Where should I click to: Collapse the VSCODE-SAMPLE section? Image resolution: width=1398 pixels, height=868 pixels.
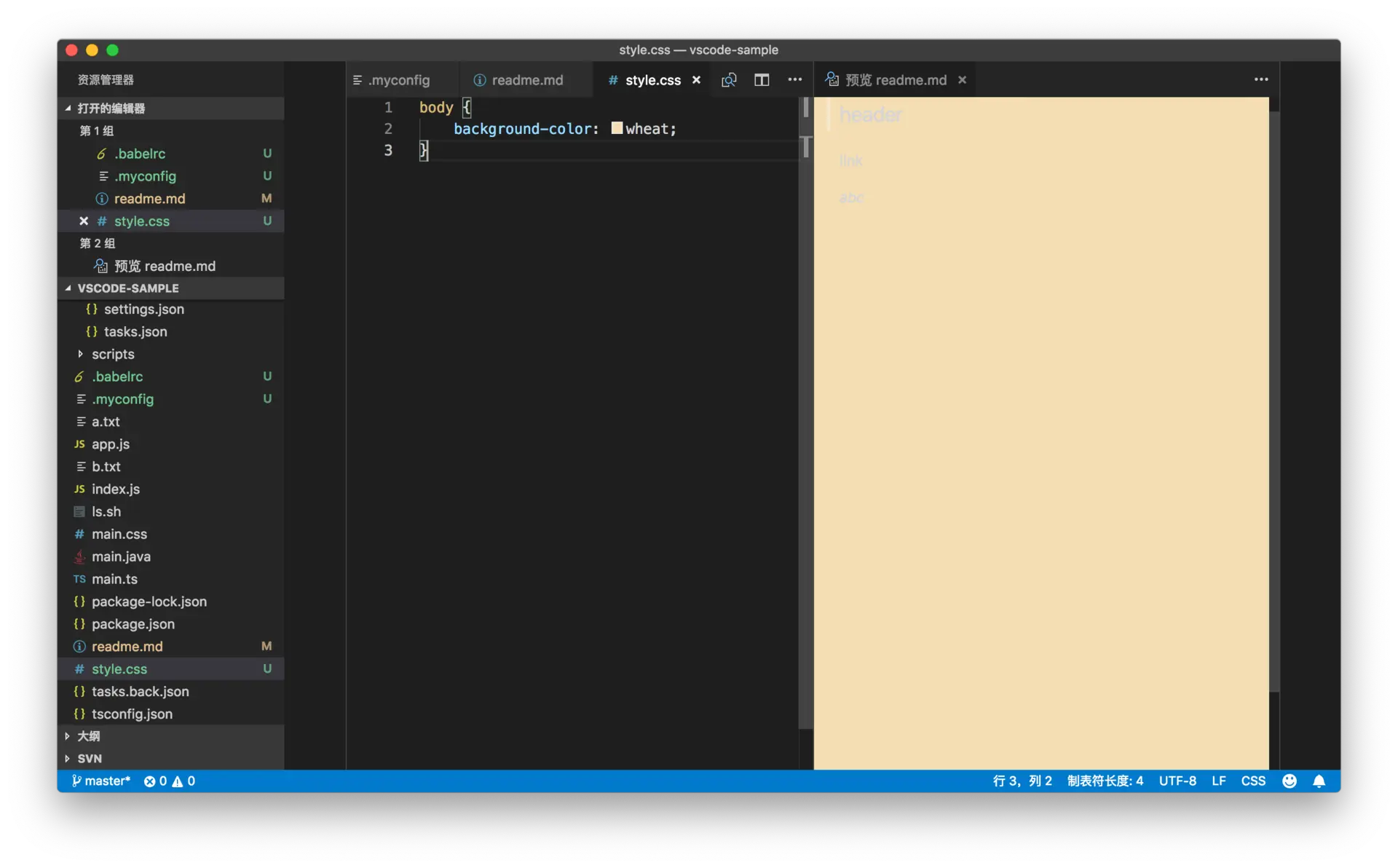point(127,288)
